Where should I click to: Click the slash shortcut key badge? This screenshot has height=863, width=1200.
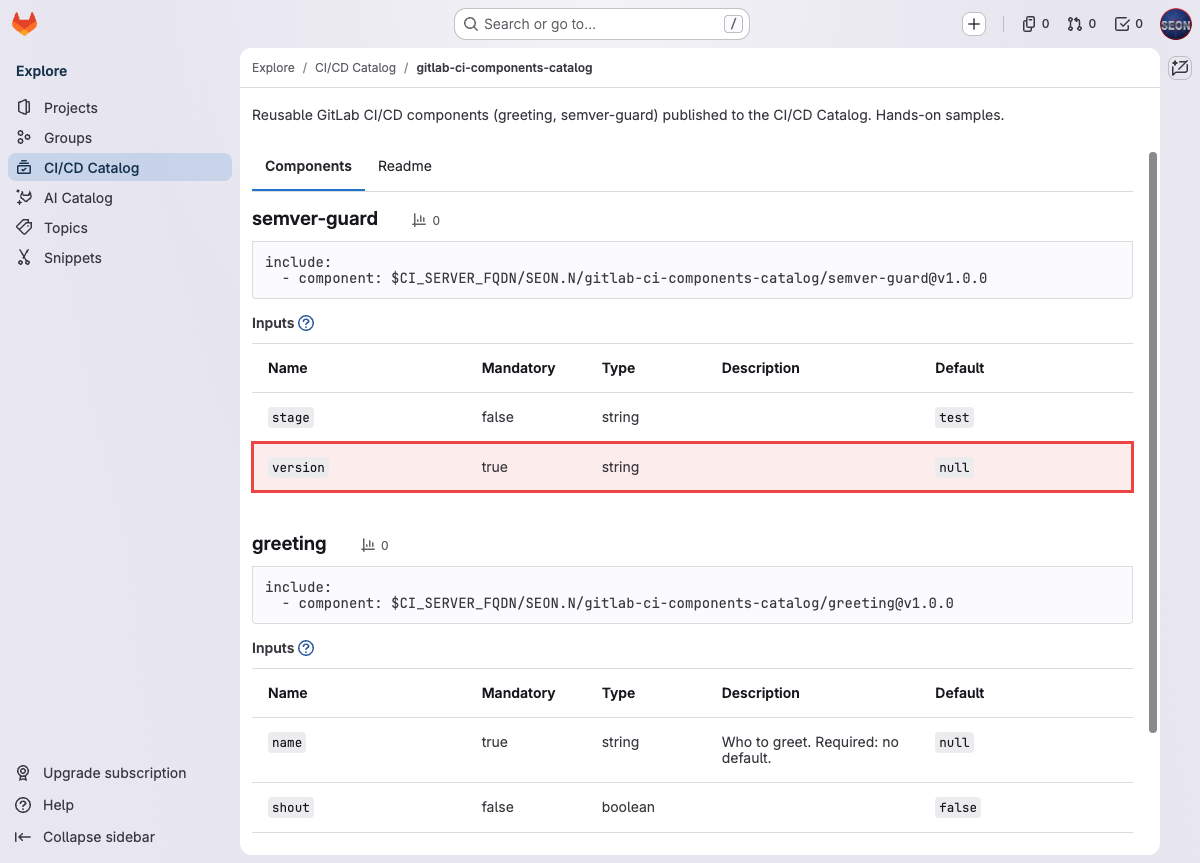(x=733, y=24)
